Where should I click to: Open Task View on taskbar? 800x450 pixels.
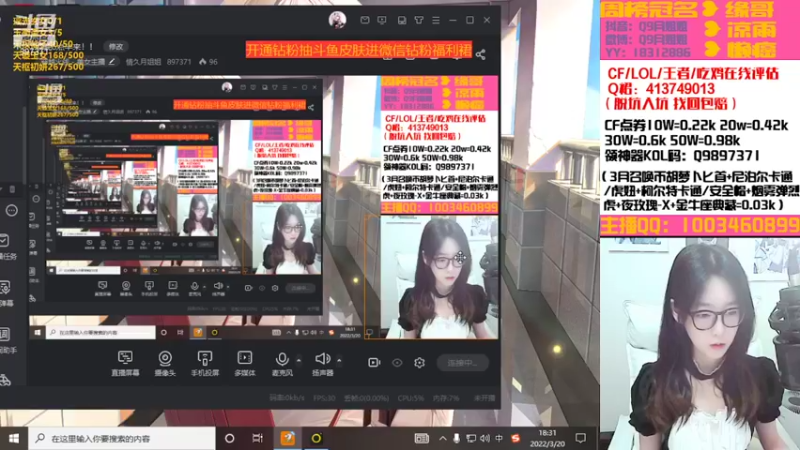pyautogui.click(x=258, y=438)
